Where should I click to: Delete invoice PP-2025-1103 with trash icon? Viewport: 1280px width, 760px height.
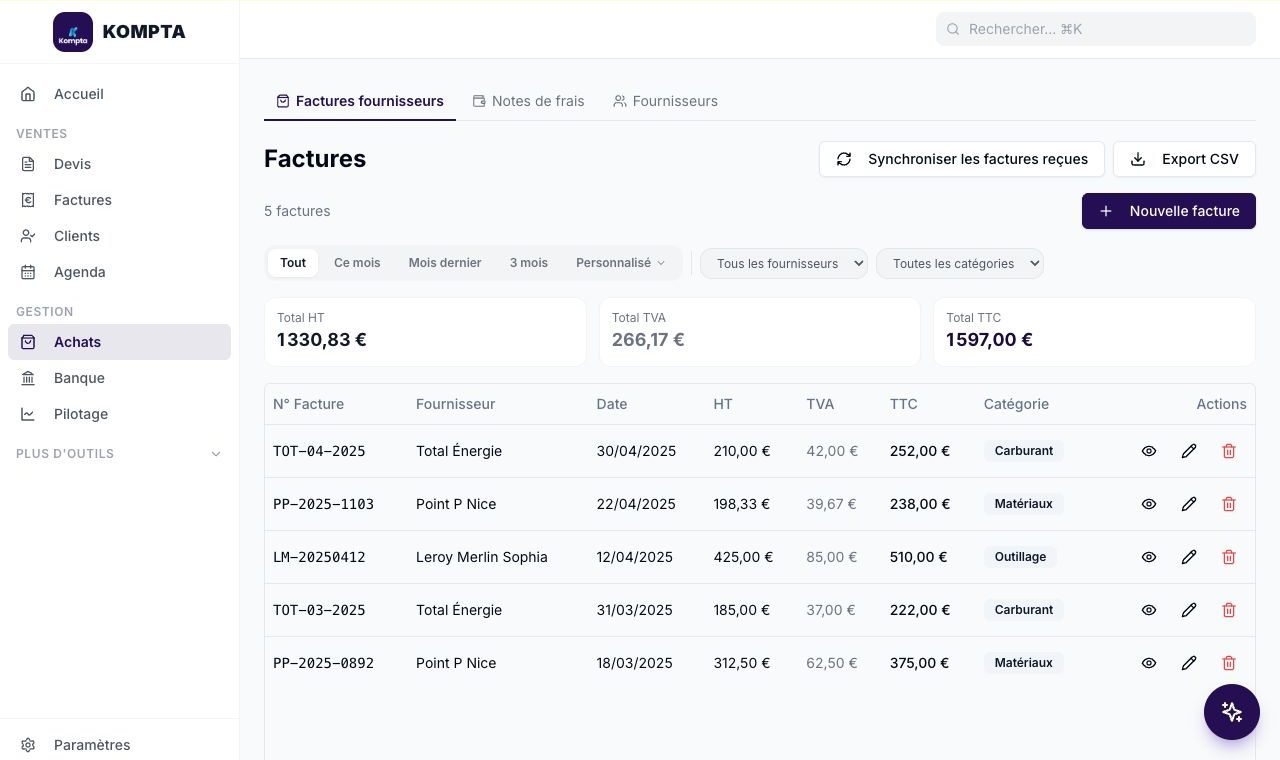(x=1229, y=504)
